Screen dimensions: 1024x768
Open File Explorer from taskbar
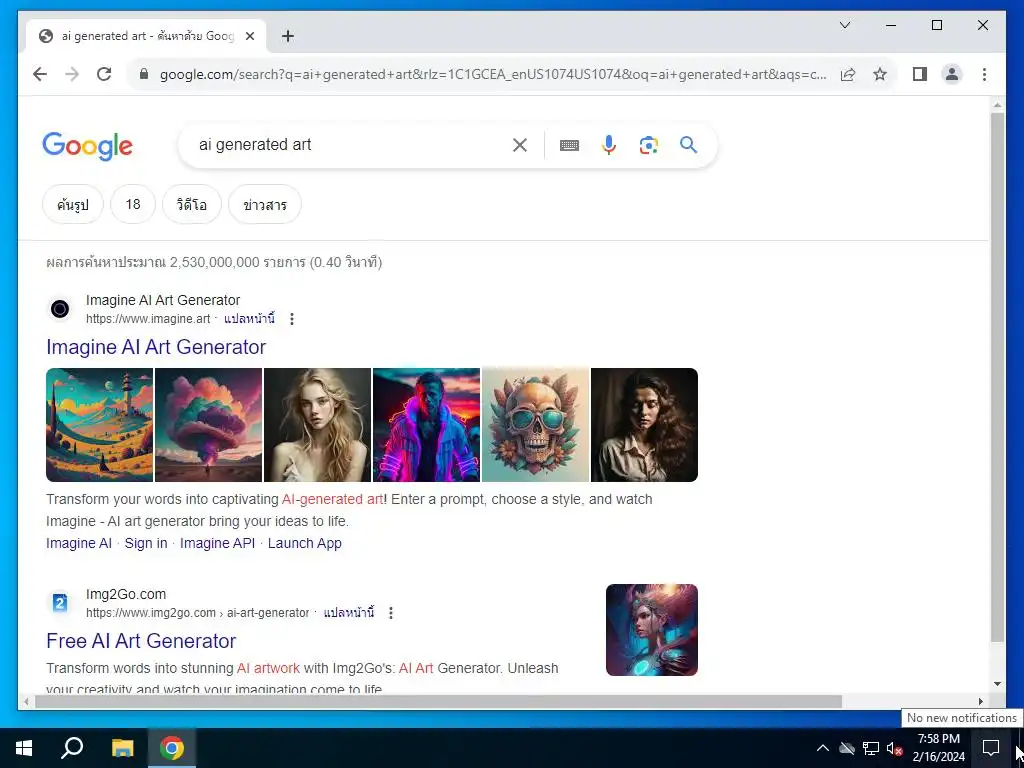[x=122, y=748]
